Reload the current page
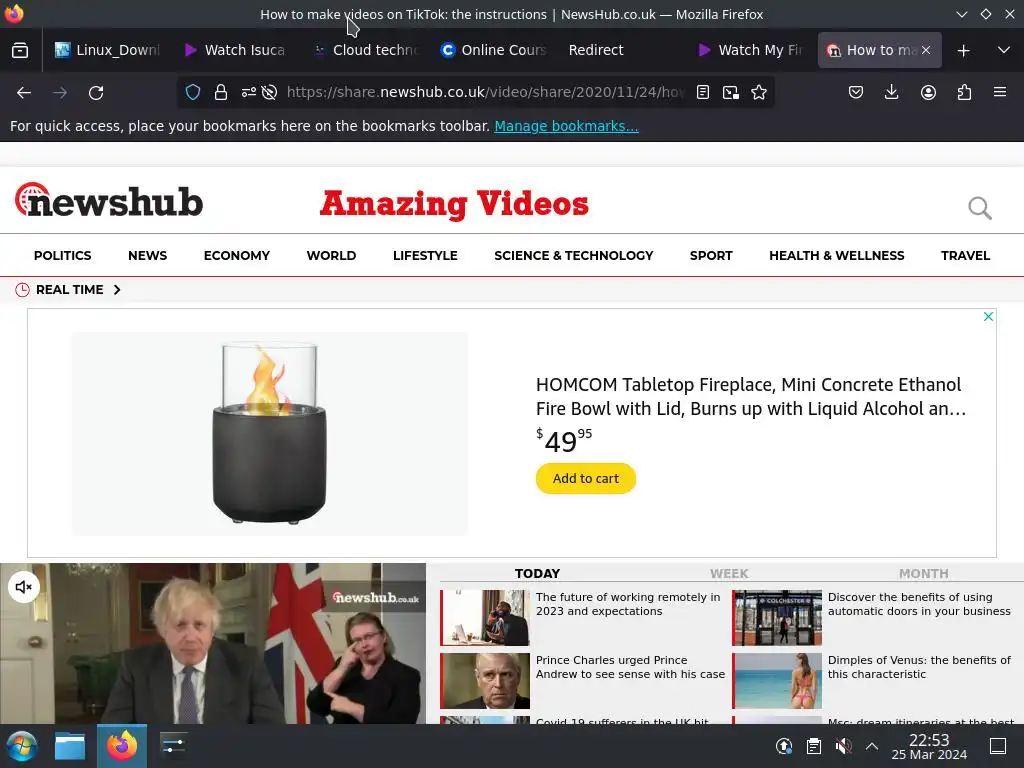 [x=96, y=93]
